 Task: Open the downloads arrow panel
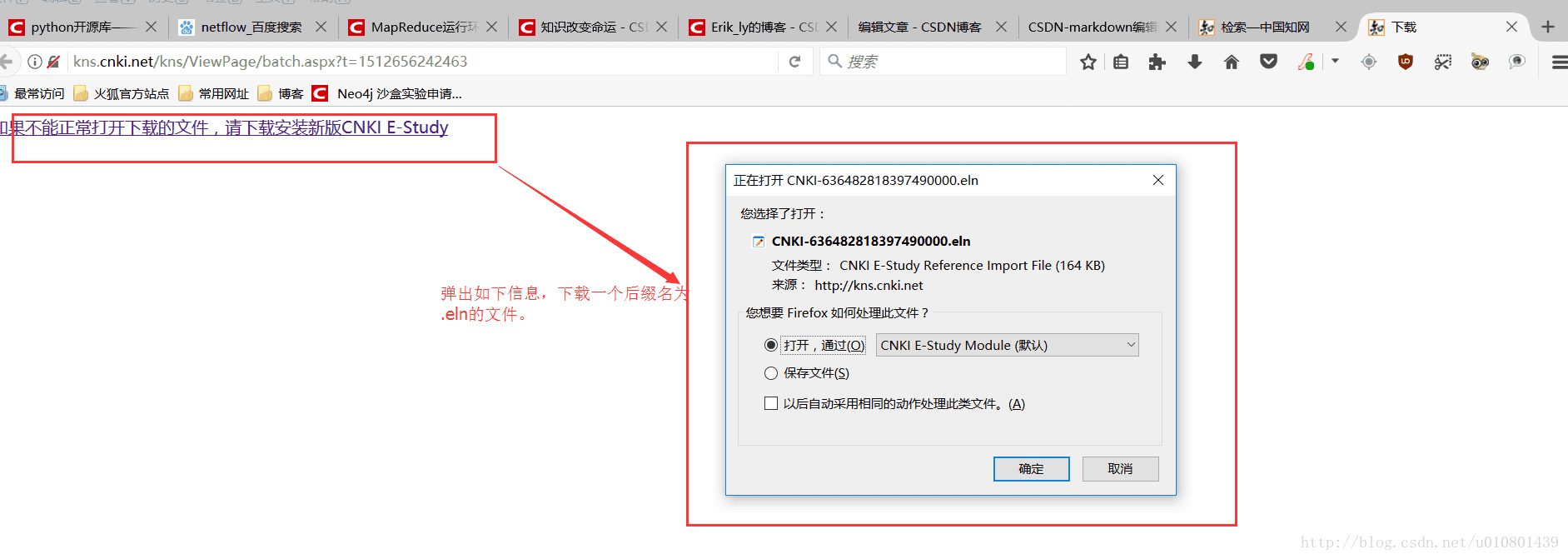(x=1194, y=62)
